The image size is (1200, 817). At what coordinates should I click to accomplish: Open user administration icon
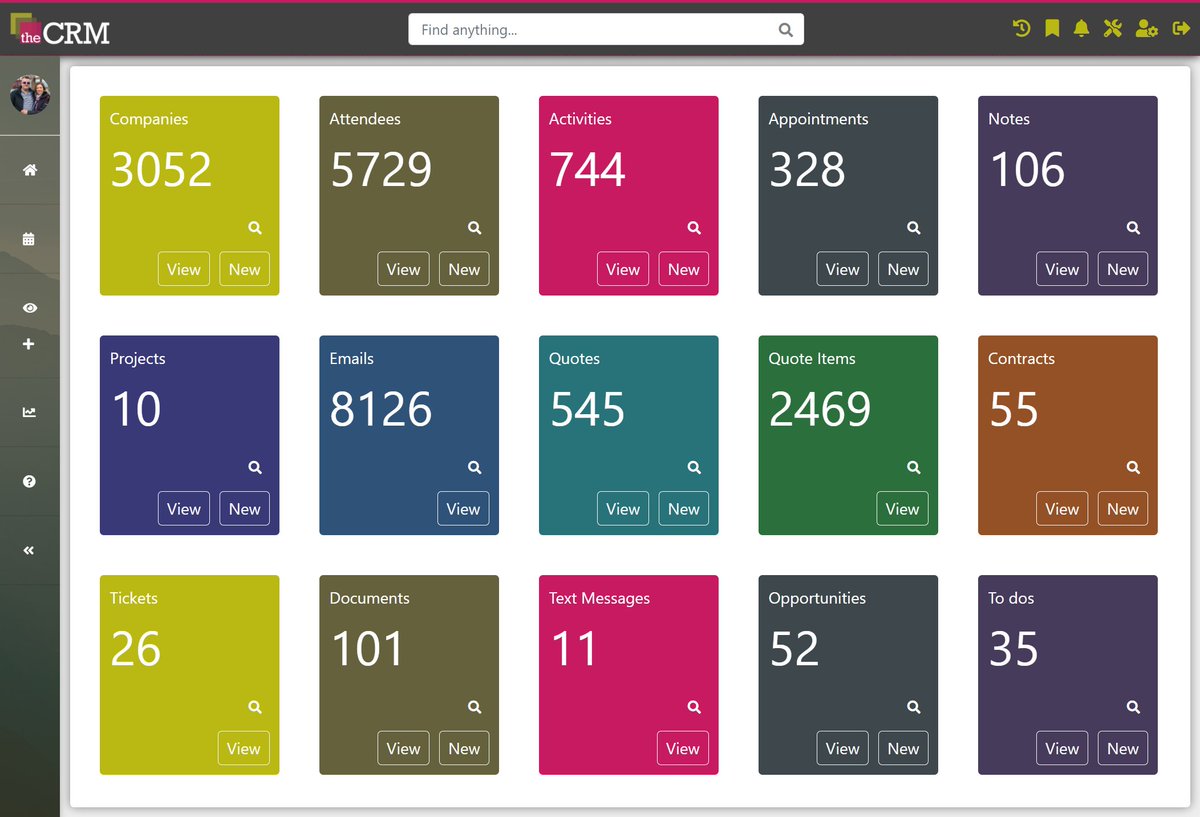pos(1146,28)
